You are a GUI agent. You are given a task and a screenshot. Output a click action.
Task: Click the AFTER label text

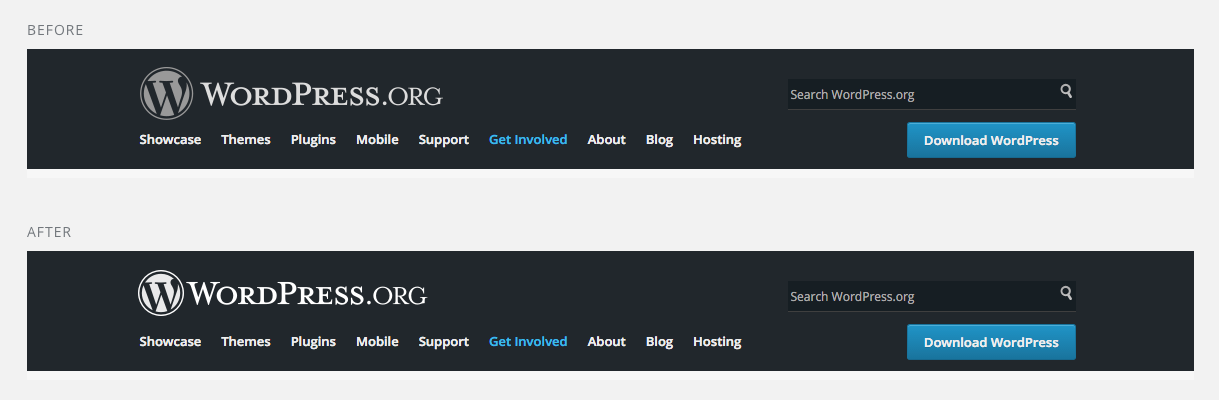click(x=49, y=232)
